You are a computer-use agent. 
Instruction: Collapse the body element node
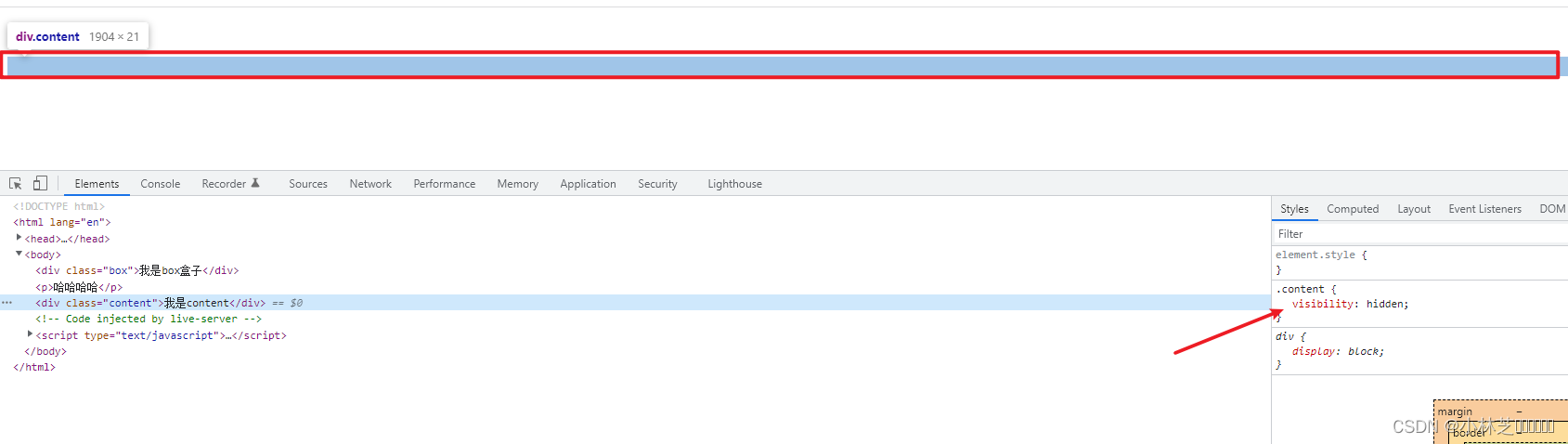coord(19,254)
